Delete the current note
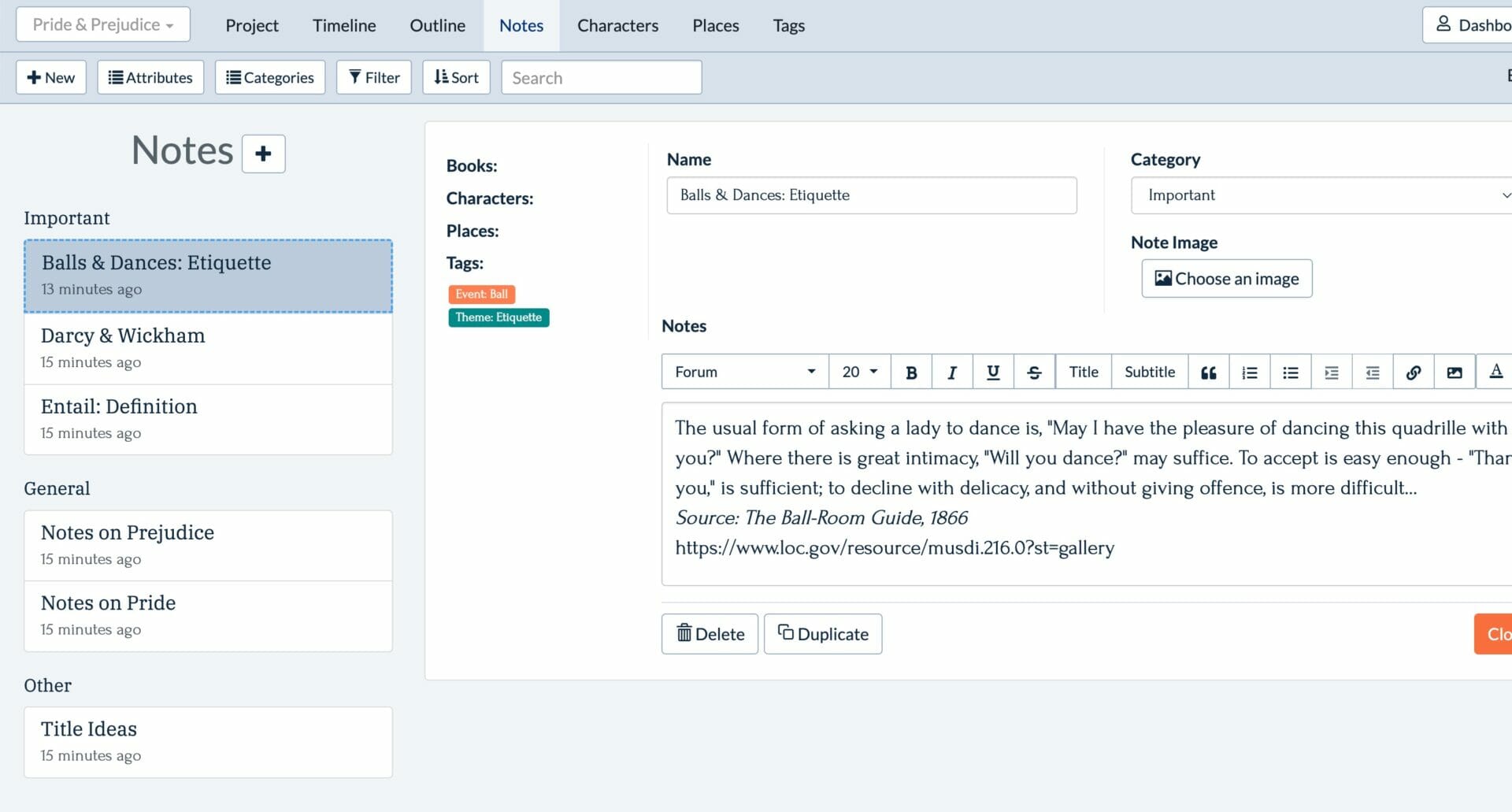The height and width of the screenshot is (812, 1512). tap(710, 634)
